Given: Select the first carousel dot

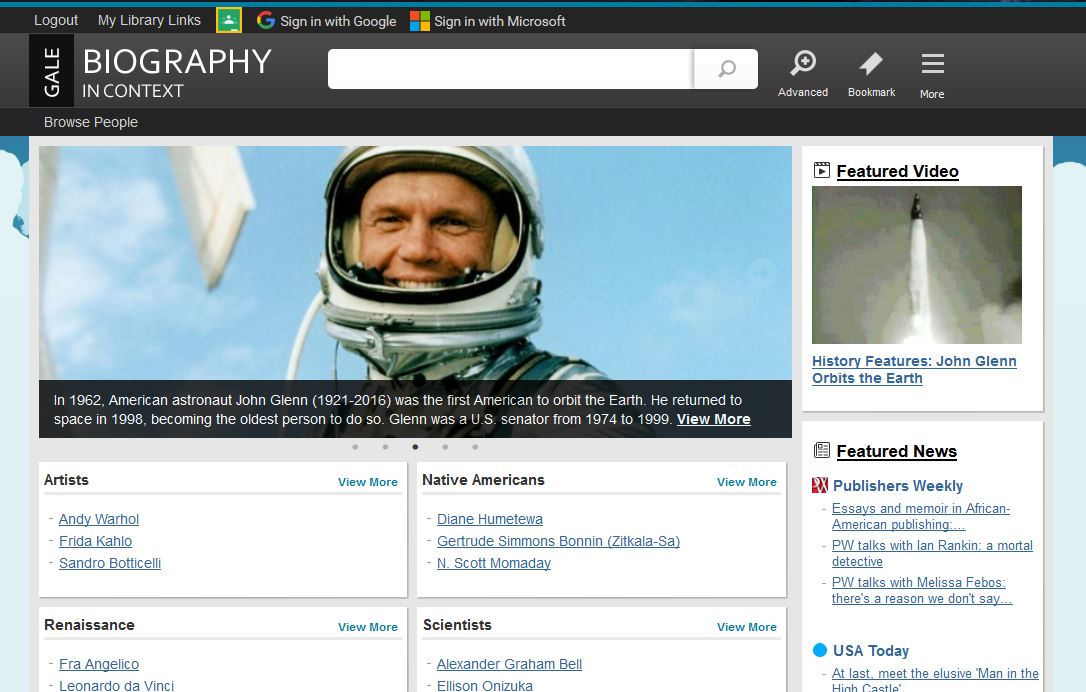Looking at the screenshot, I should tap(355, 447).
